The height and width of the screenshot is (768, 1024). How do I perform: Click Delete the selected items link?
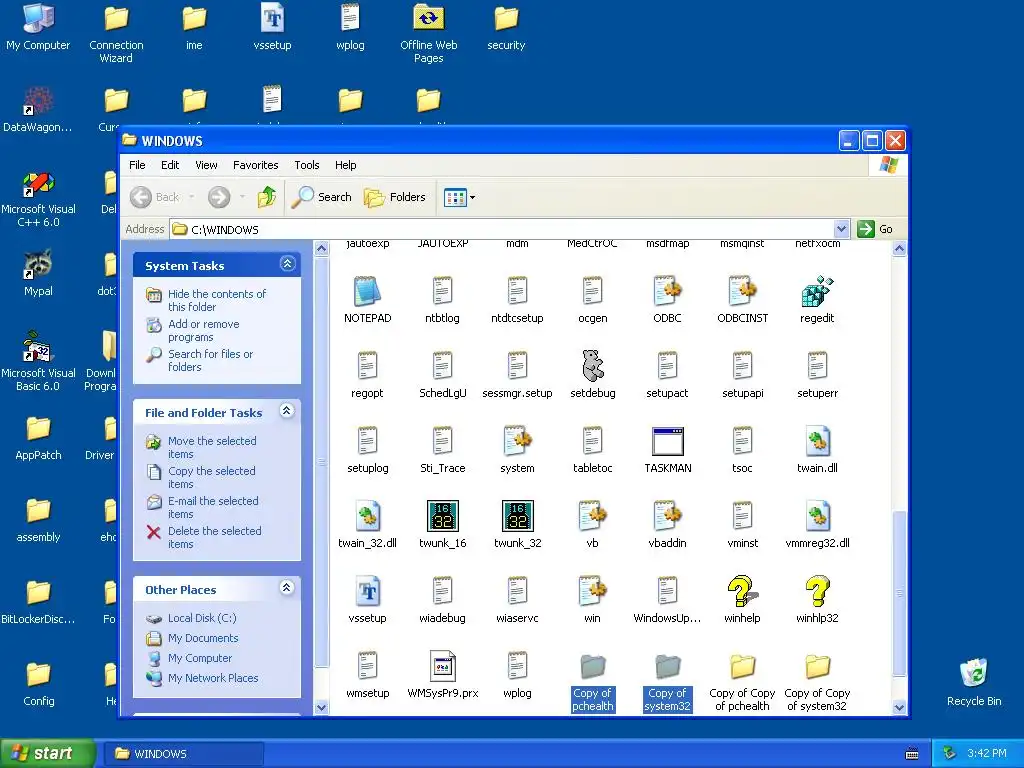[214, 537]
